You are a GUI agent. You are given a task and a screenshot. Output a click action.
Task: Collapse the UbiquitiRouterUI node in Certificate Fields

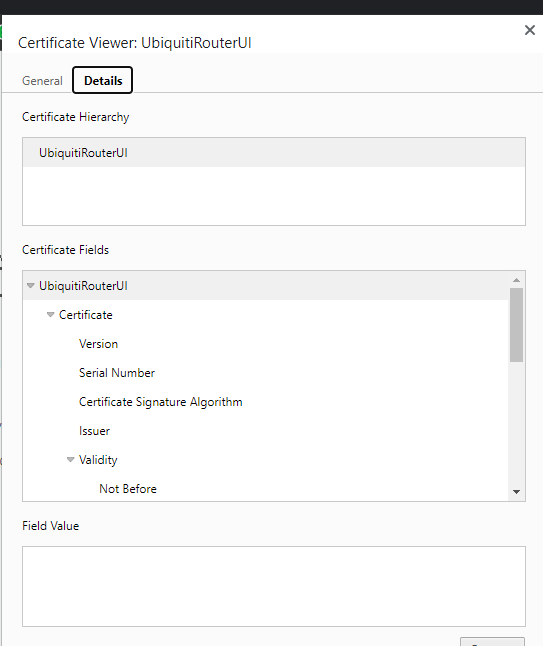[30, 286]
